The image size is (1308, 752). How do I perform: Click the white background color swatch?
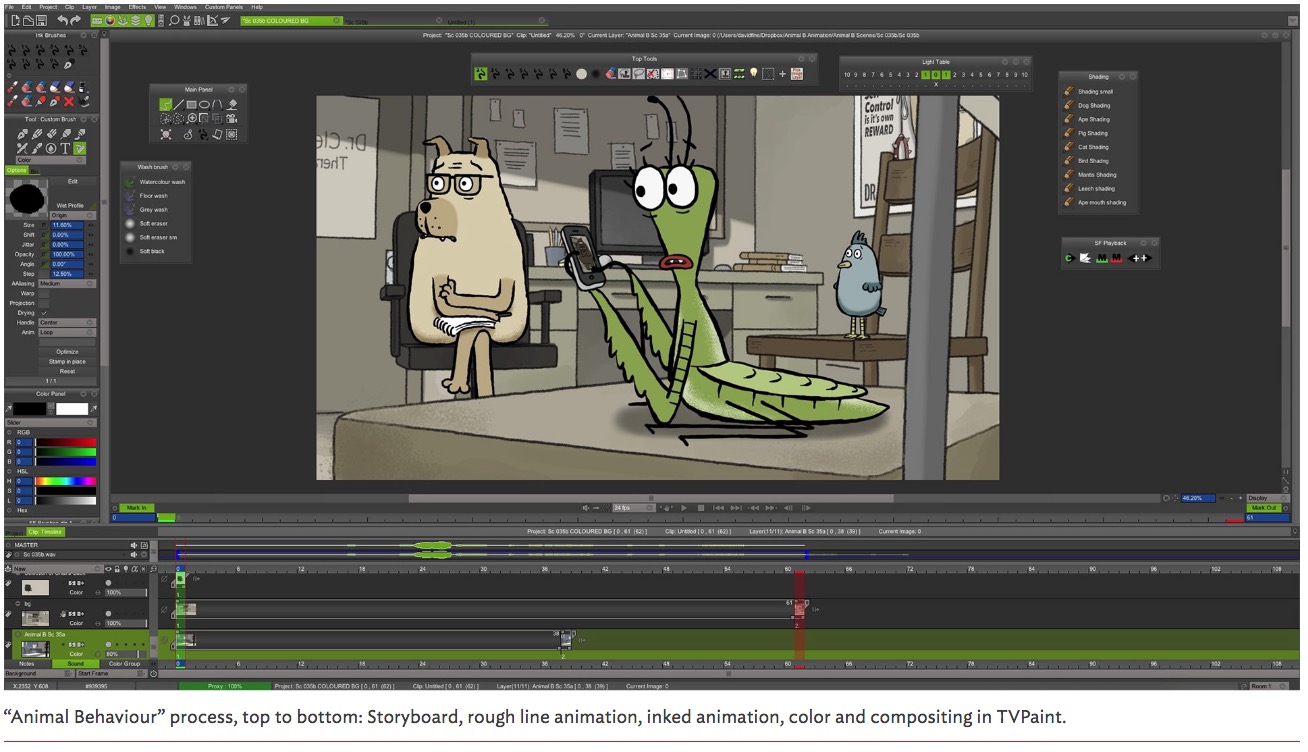(x=72, y=409)
